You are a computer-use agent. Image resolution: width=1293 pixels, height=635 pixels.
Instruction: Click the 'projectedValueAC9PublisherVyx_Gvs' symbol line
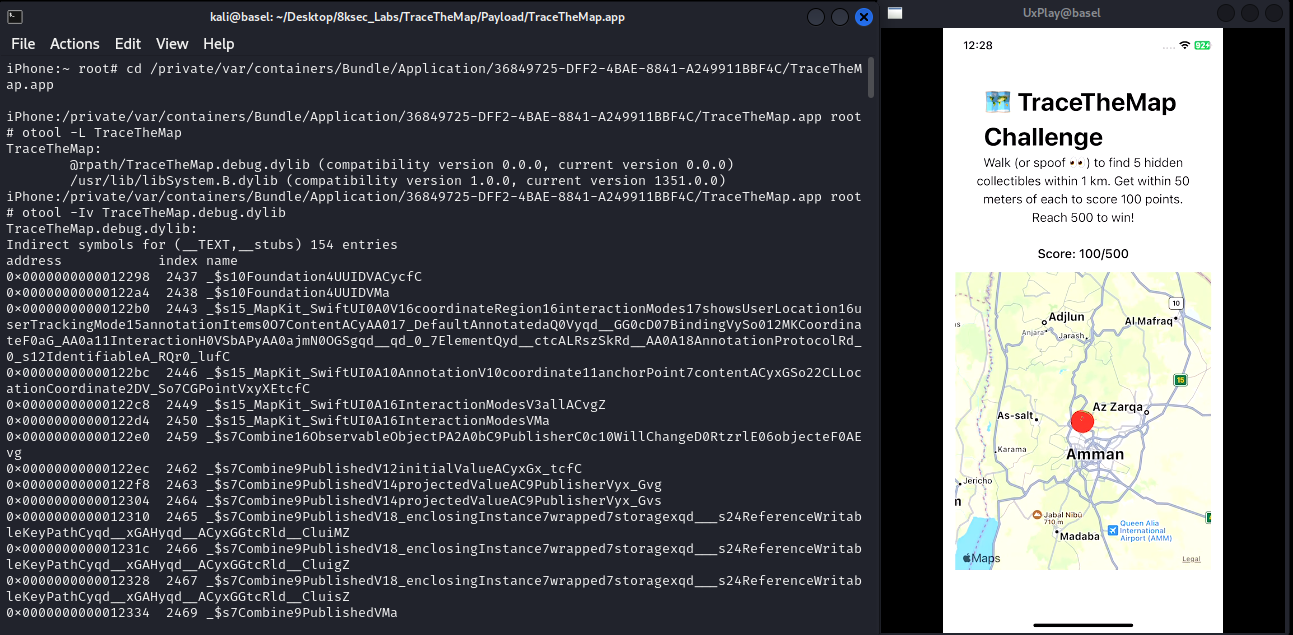(334, 501)
